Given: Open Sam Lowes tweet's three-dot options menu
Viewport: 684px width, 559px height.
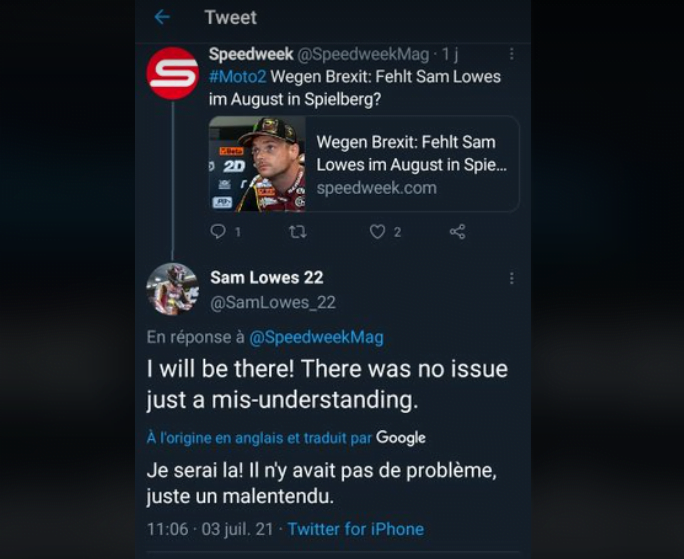Looking at the screenshot, I should pos(511,278).
